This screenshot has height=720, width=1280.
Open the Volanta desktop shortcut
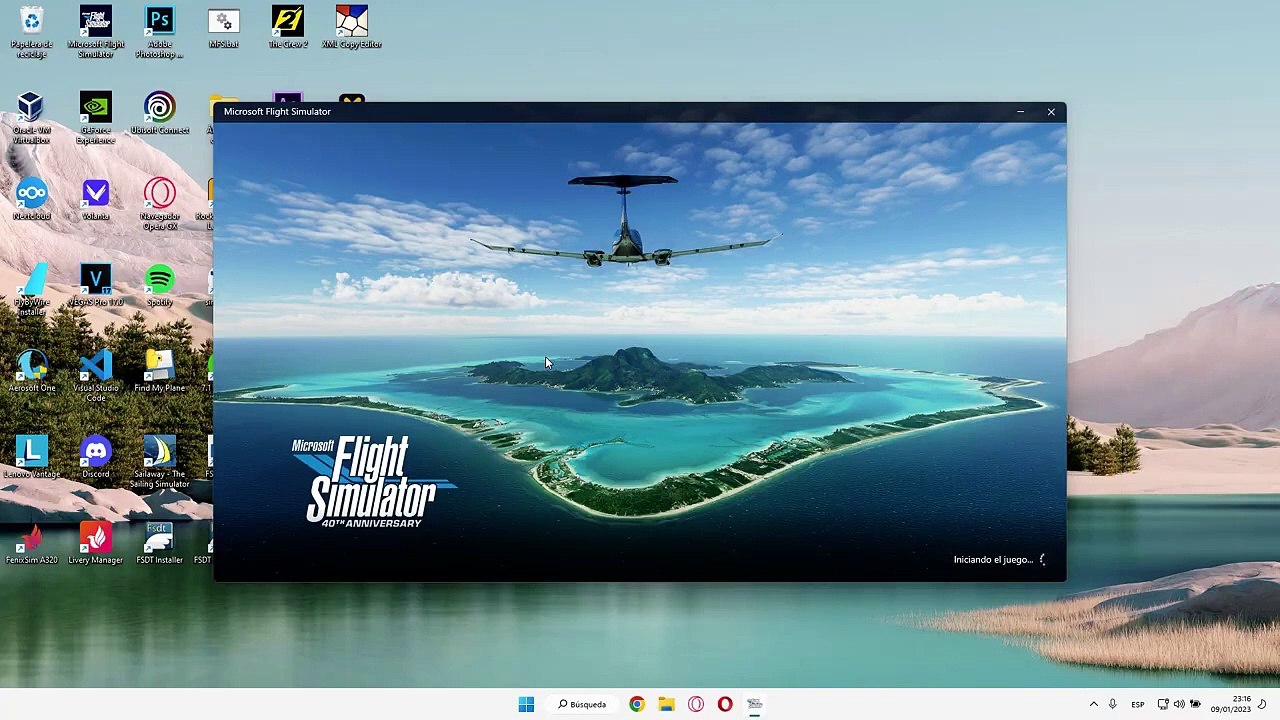[96, 200]
